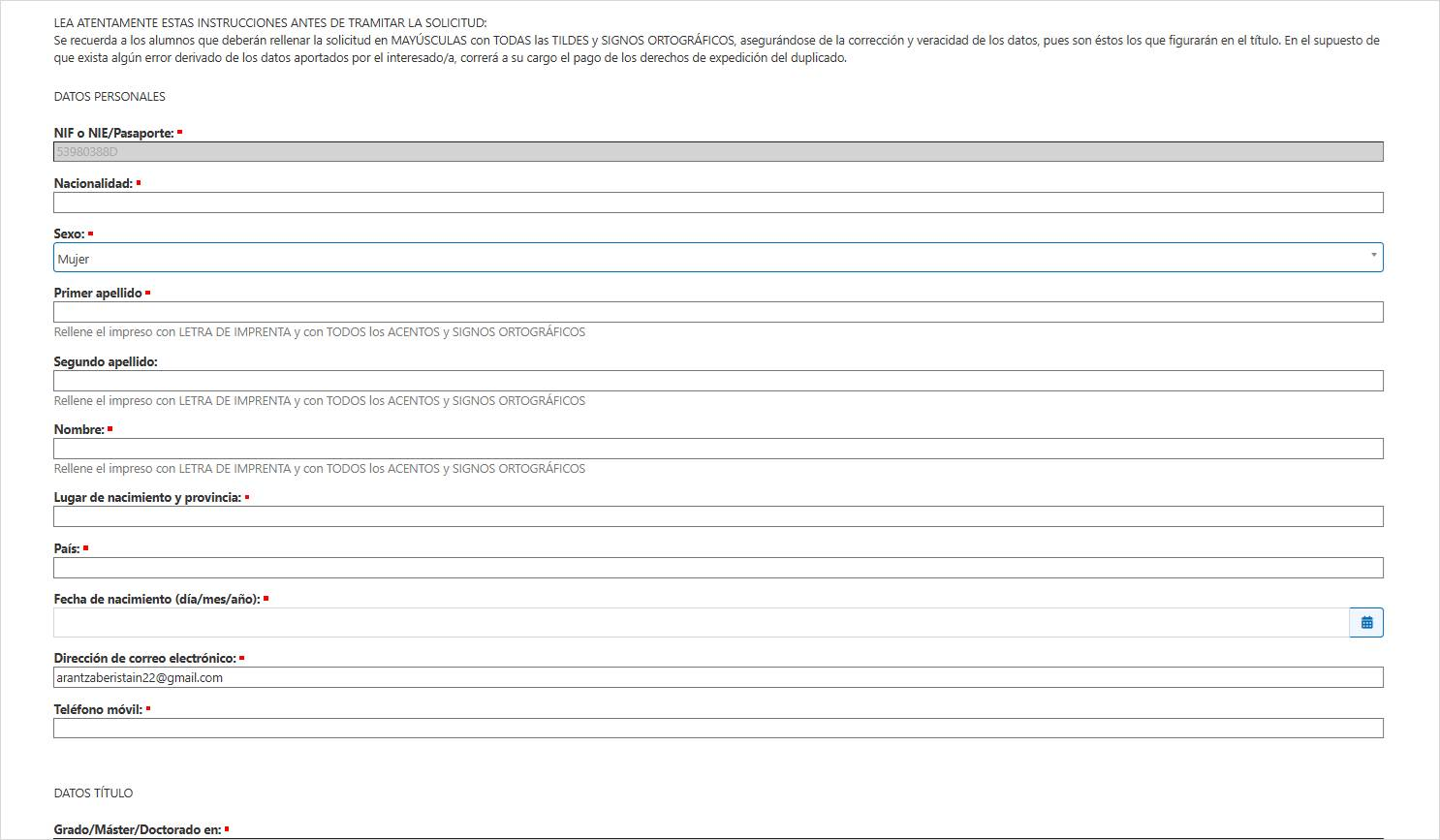Click the hint text under Nombre field
This screenshot has height=840, width=1440.
[x=320, y=469]
